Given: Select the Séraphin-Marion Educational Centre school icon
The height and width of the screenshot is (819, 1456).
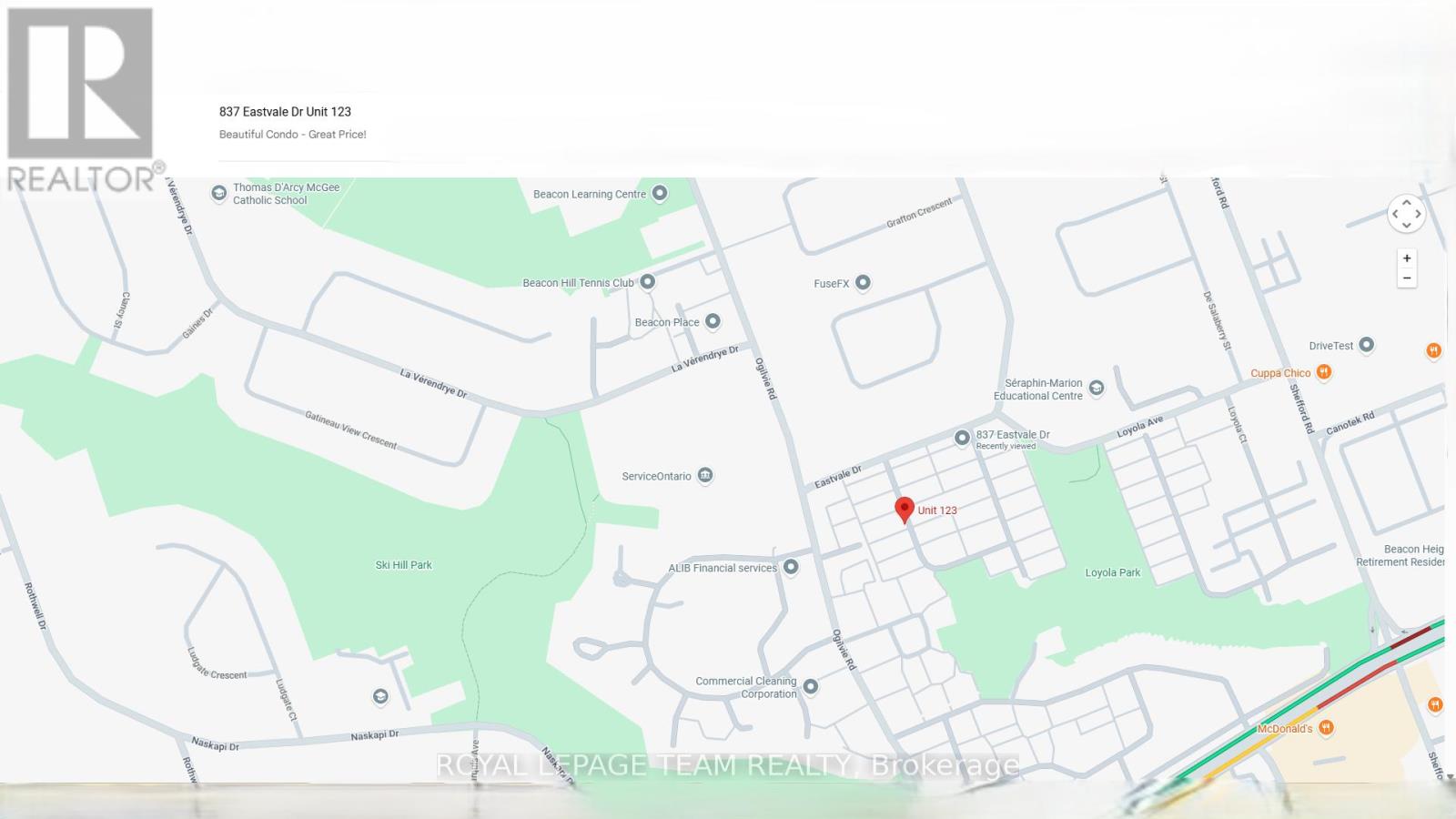Looking at the screenshot, I should 1097,389.
